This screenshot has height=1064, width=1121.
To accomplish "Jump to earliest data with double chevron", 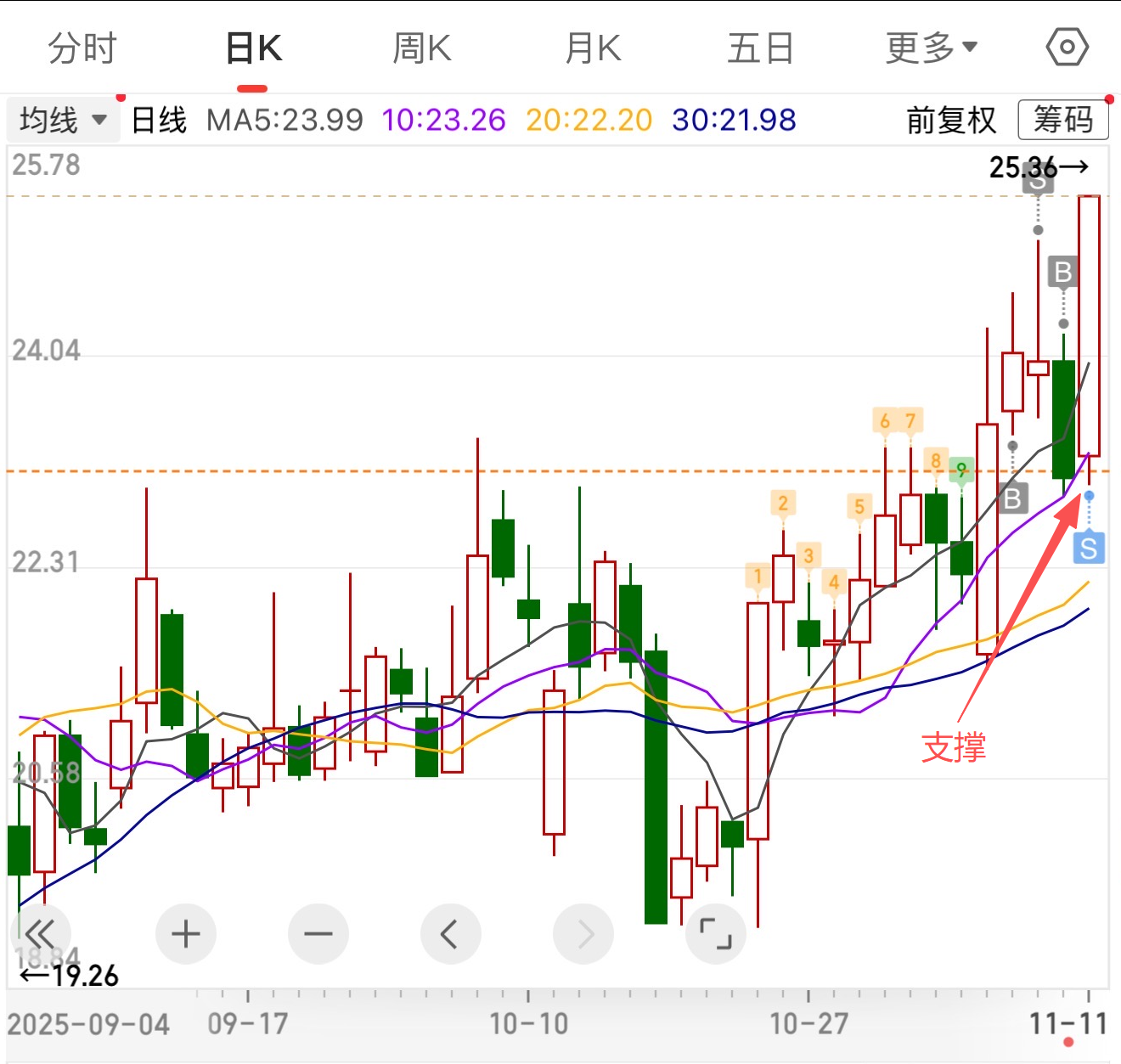I will coord(40,934).
